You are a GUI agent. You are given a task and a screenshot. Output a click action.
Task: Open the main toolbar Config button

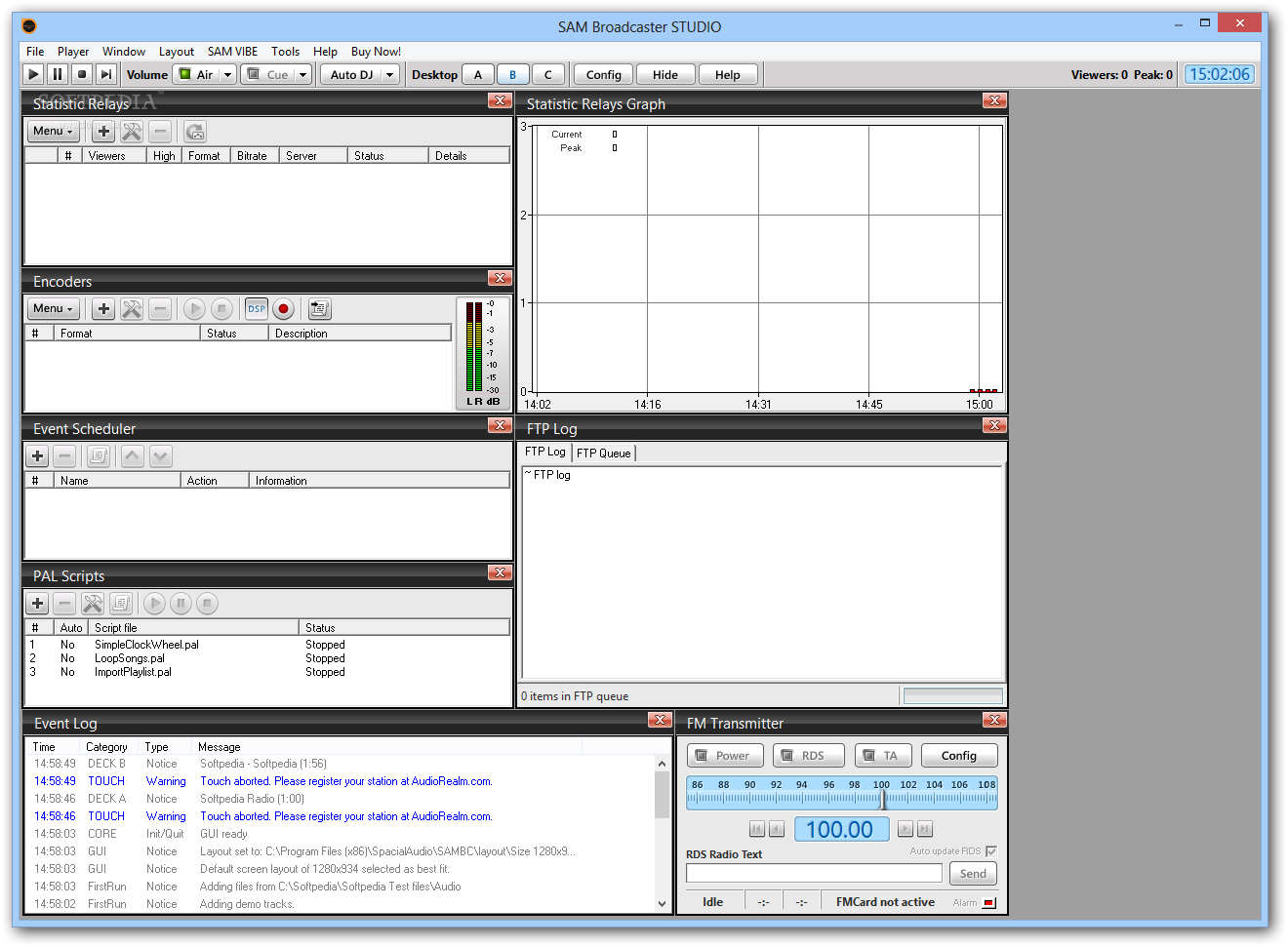(604, 74)
